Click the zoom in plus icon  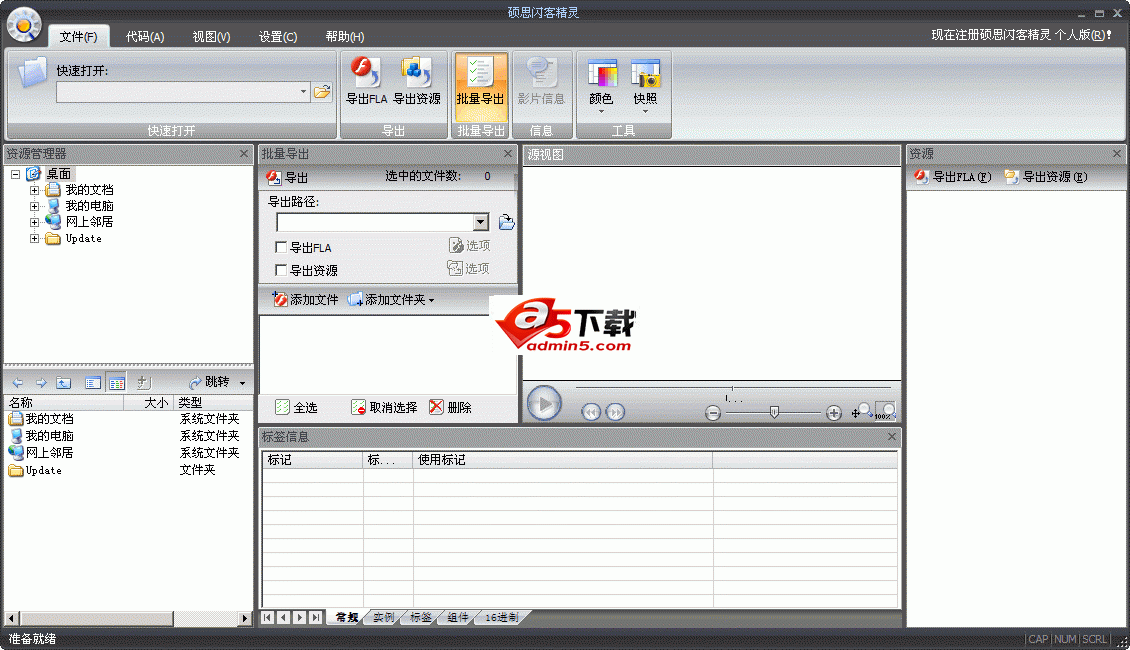tap(834, 413)
